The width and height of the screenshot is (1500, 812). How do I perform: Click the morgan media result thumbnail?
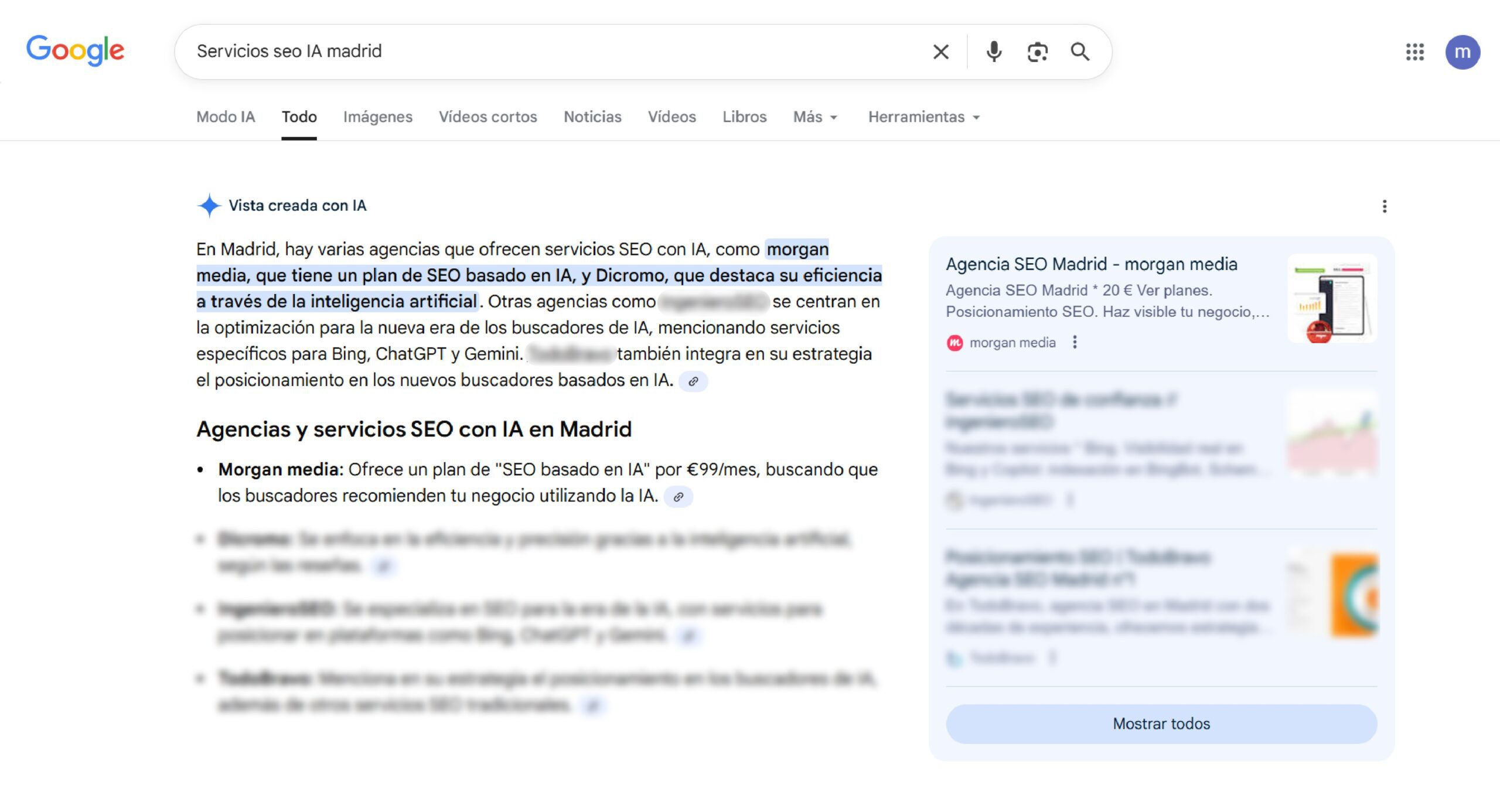tap(1332, 299)
